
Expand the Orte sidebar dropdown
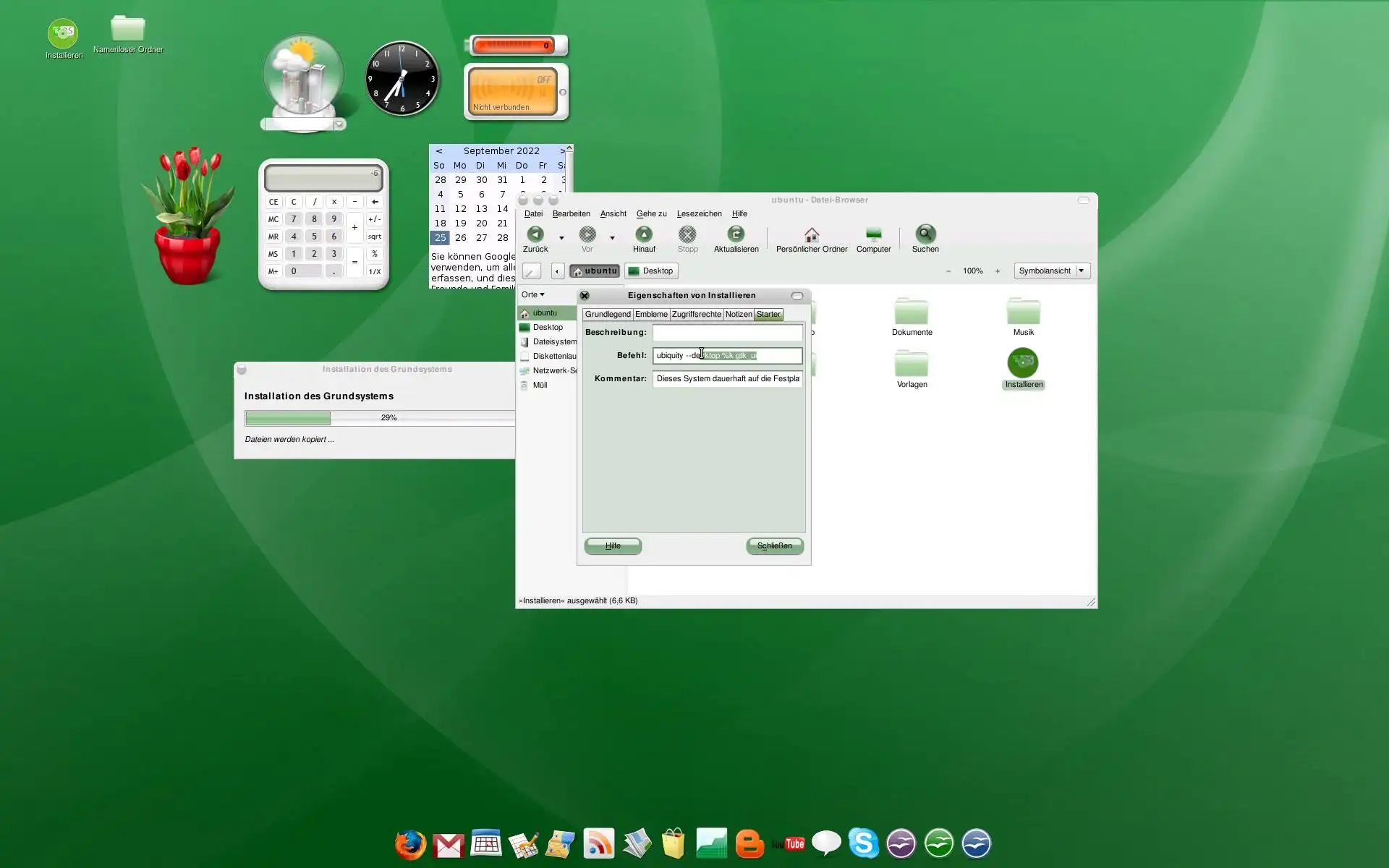[533, 294]
